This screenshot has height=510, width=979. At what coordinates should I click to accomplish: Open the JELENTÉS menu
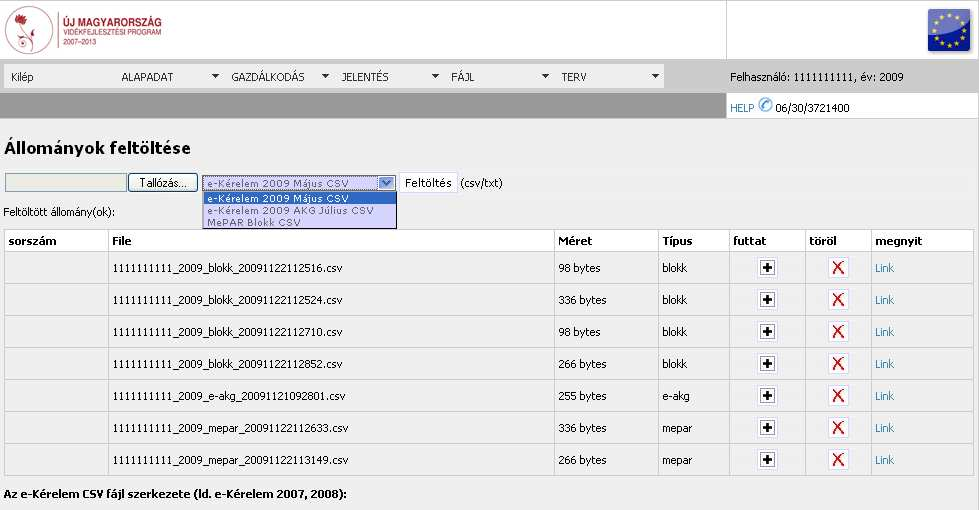point(365,77)
